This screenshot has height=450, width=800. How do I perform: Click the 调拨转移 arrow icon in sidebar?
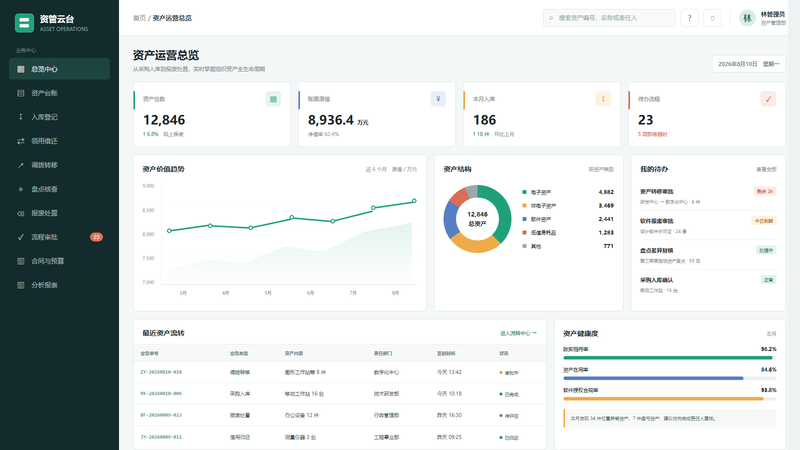click(x=20, y=165)
